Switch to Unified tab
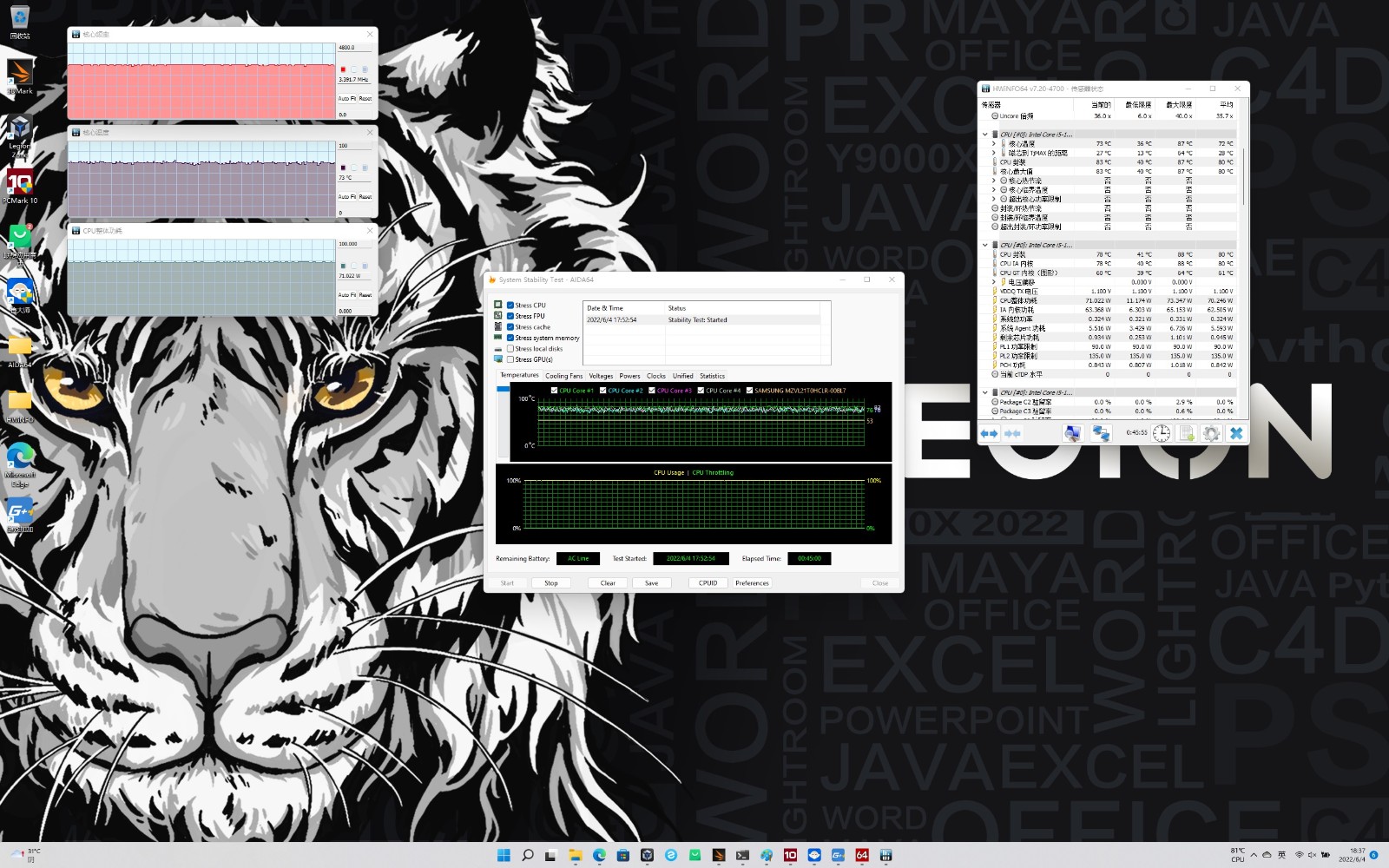The width and height of the screenshot is (1389, 868). tap(683, 376)
